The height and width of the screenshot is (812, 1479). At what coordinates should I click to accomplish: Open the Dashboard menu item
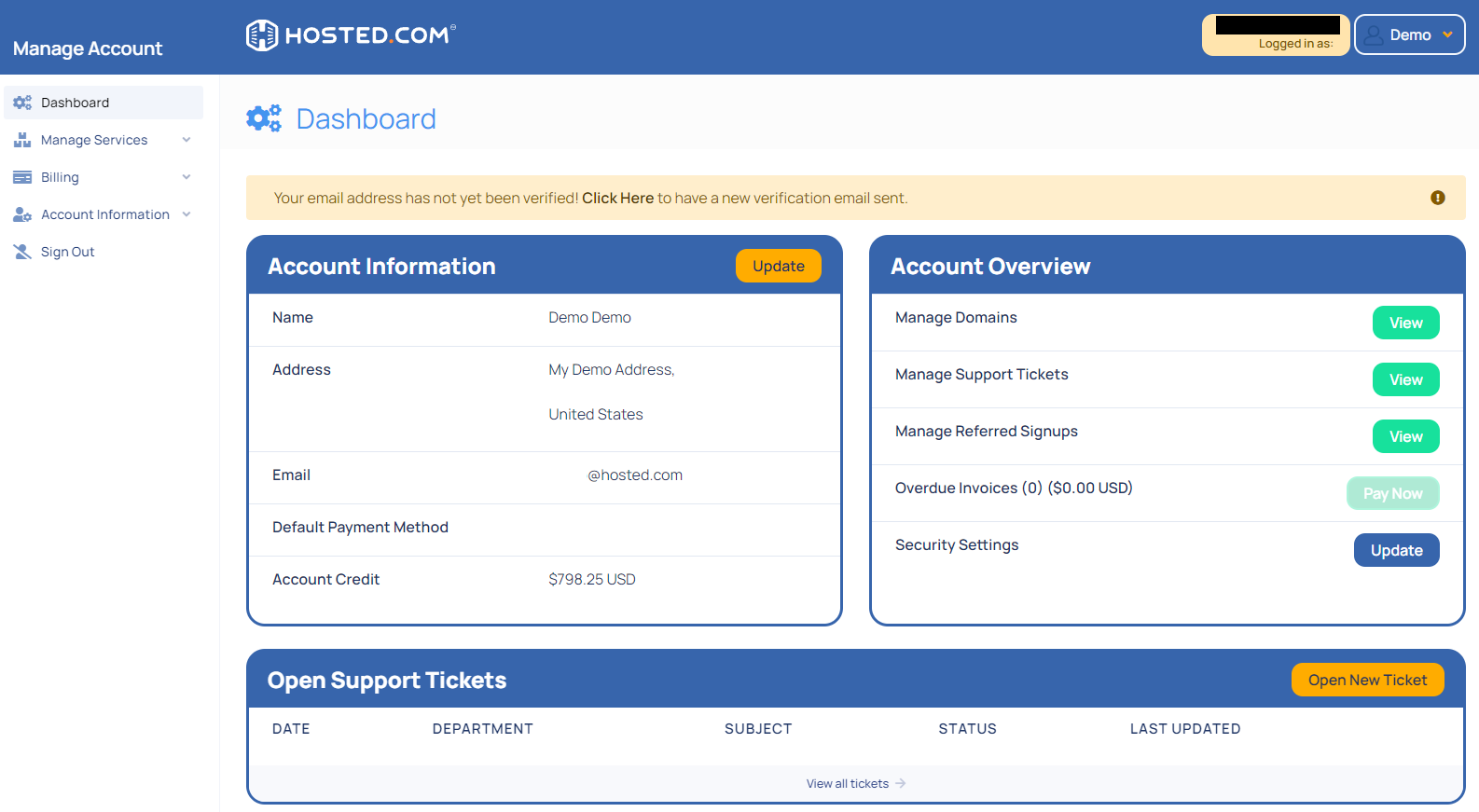(x=104, y=103)
